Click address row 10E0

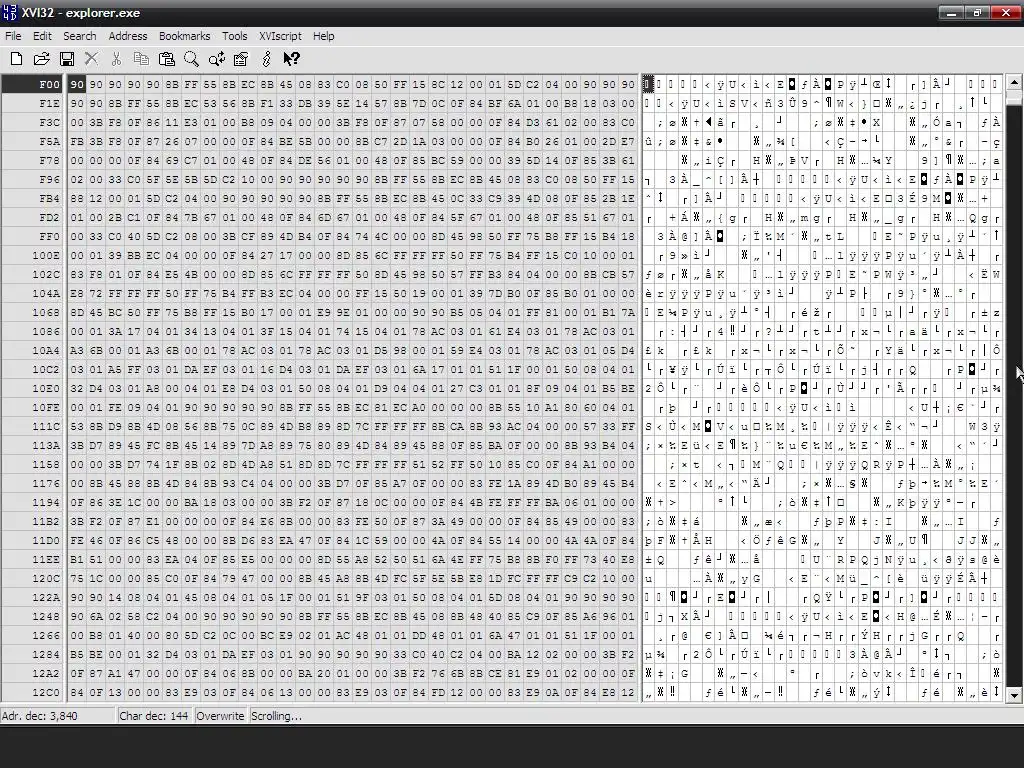coord(33,388)
